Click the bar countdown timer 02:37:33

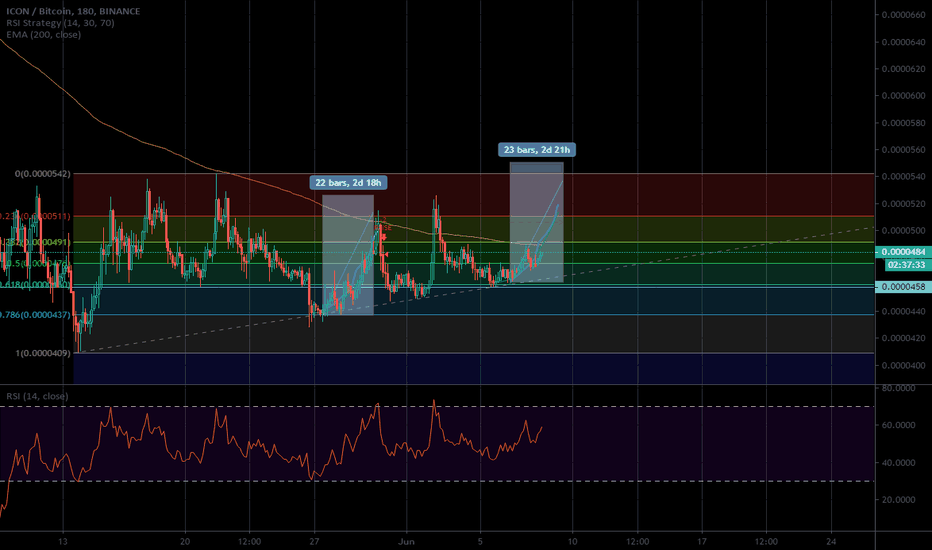[906, 265]
